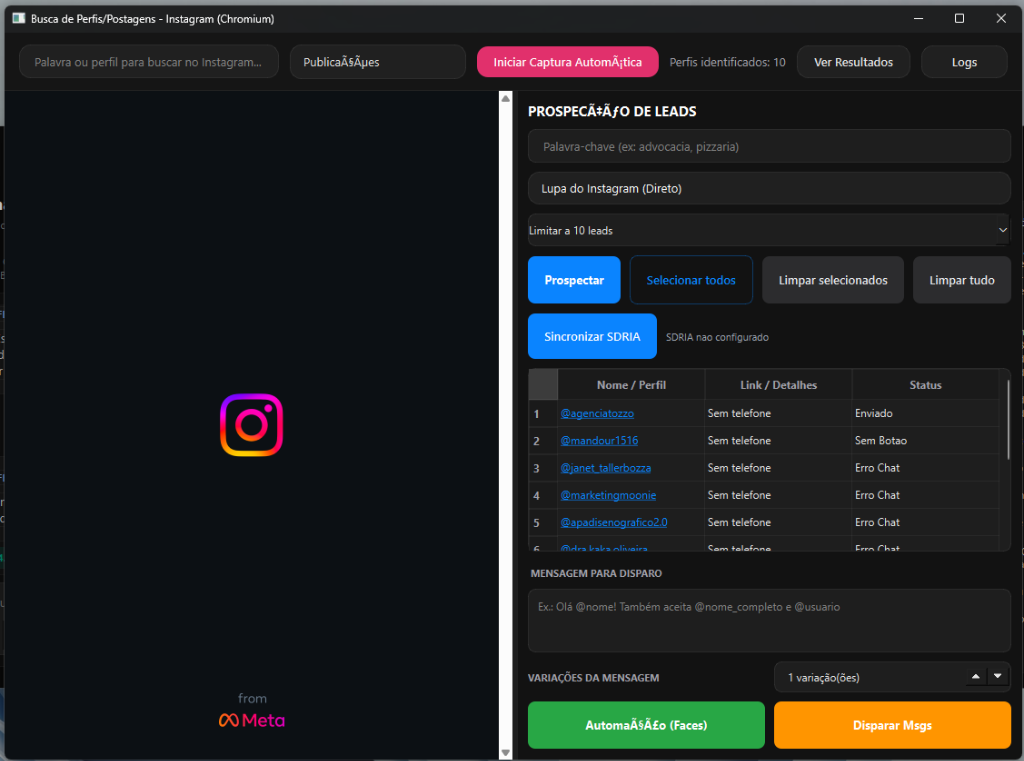1024x761 pixels.
Task: Click the Sem Botao status cell
Action: click(x=925, y=440)
